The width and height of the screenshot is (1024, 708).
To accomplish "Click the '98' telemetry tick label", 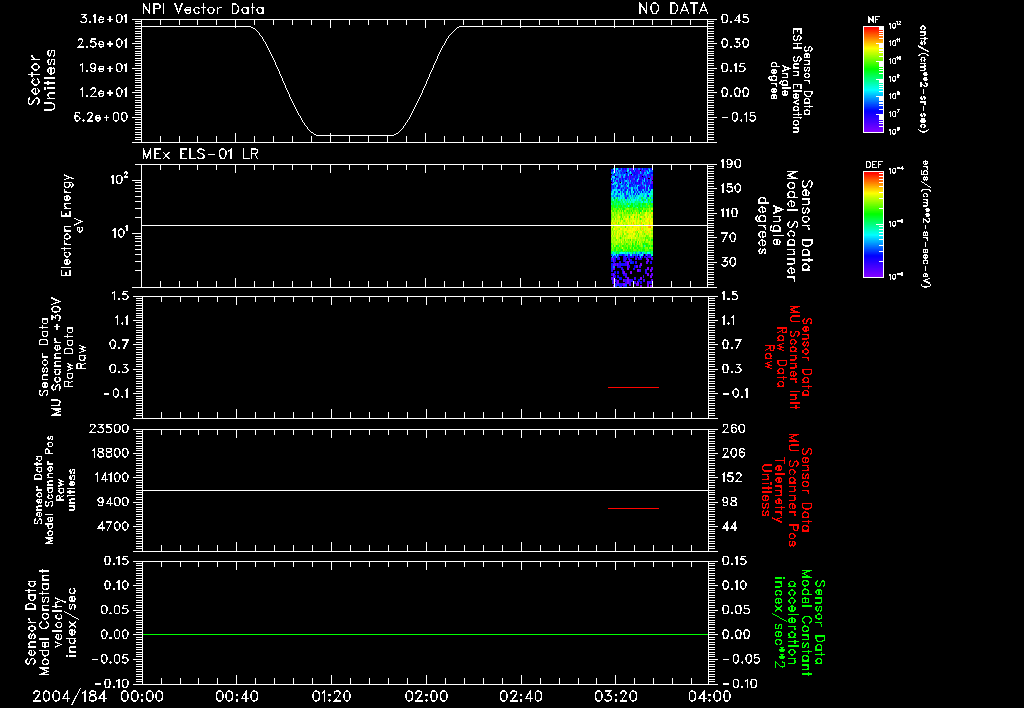I will 729,502.
